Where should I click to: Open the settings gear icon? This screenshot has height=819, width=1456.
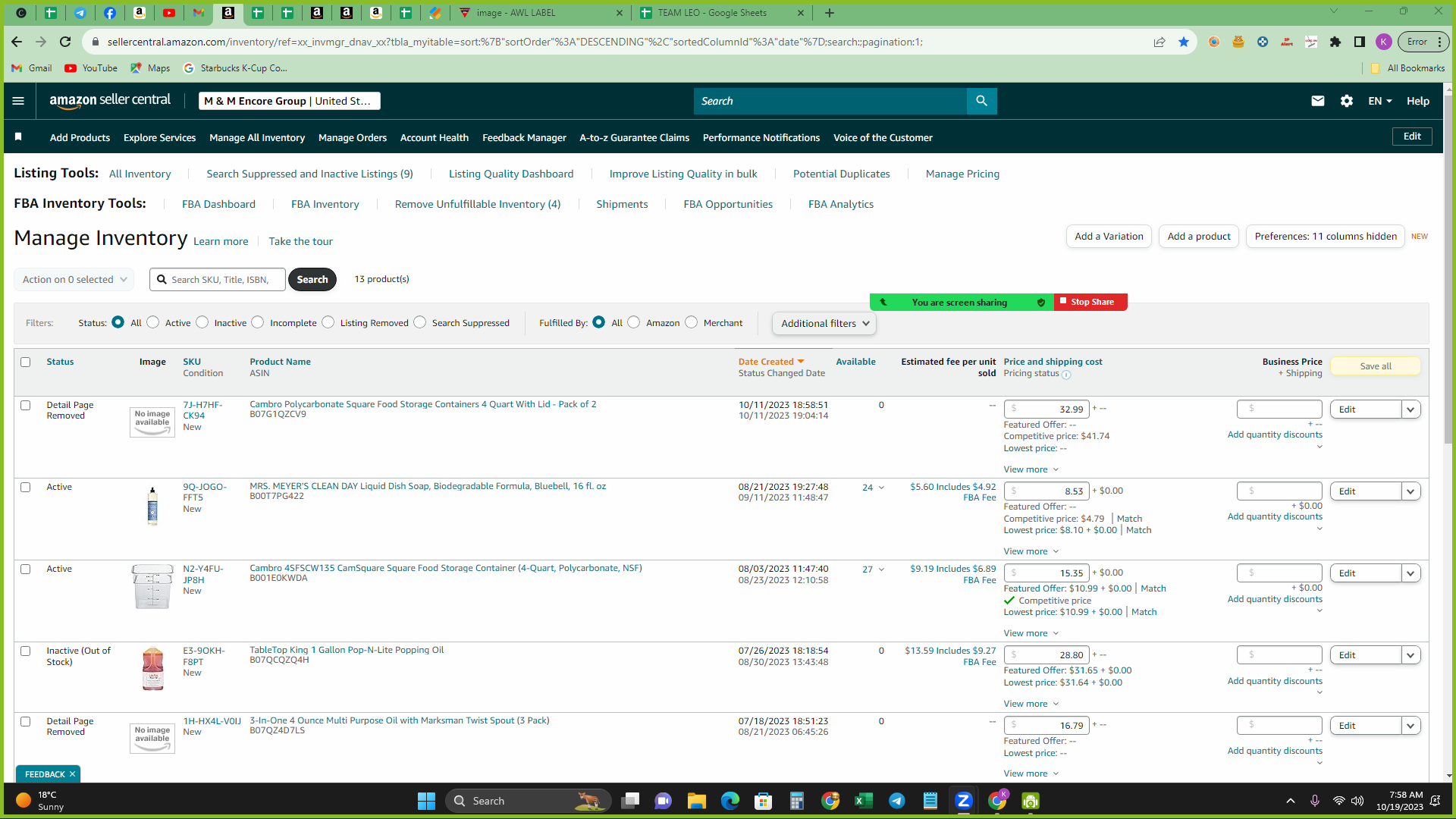click(x=1347, y=101)
